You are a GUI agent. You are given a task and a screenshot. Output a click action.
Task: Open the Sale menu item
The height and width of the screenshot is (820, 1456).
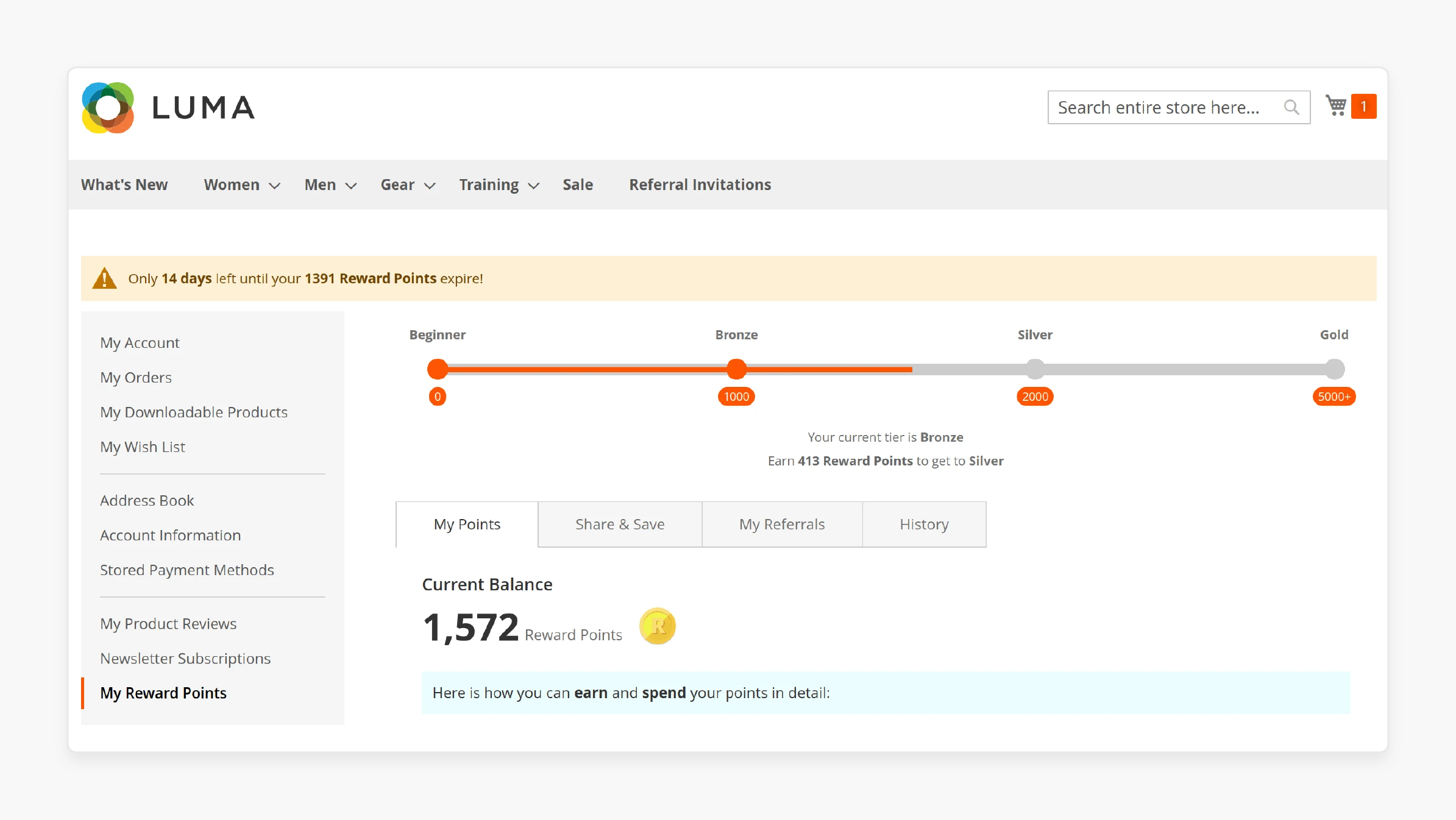(578, 185)
